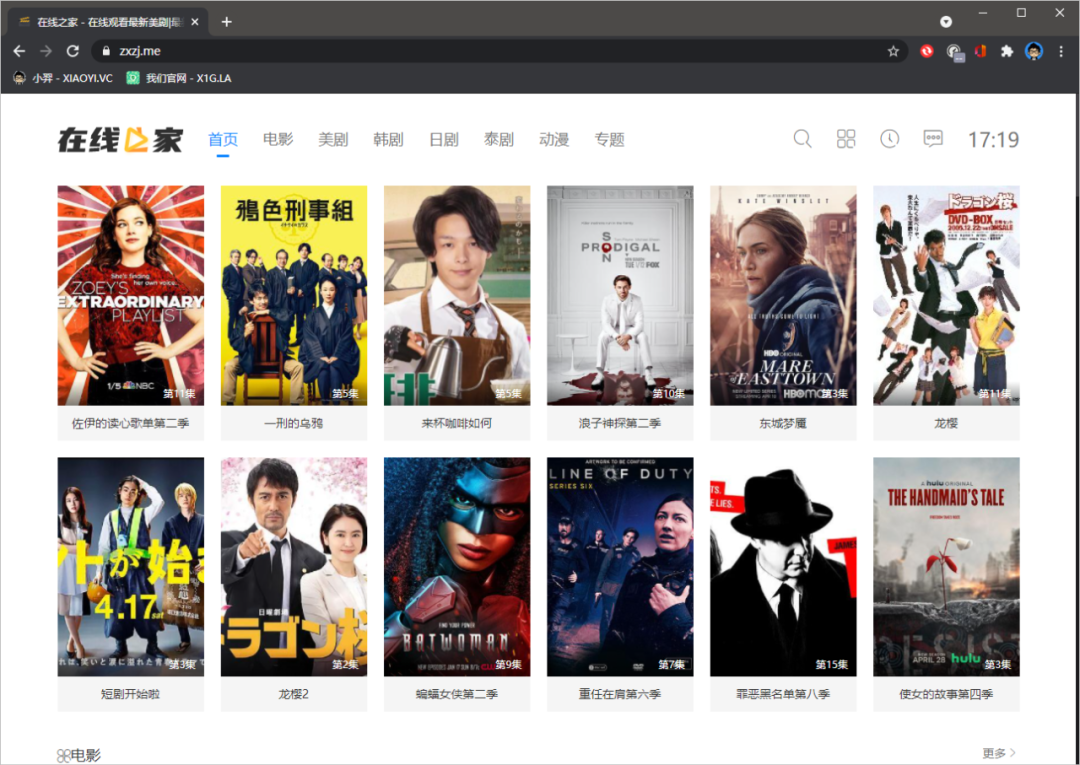Click the 17:19 clock text
Screen dimensions: 1080x765
[x=993, y=140]
